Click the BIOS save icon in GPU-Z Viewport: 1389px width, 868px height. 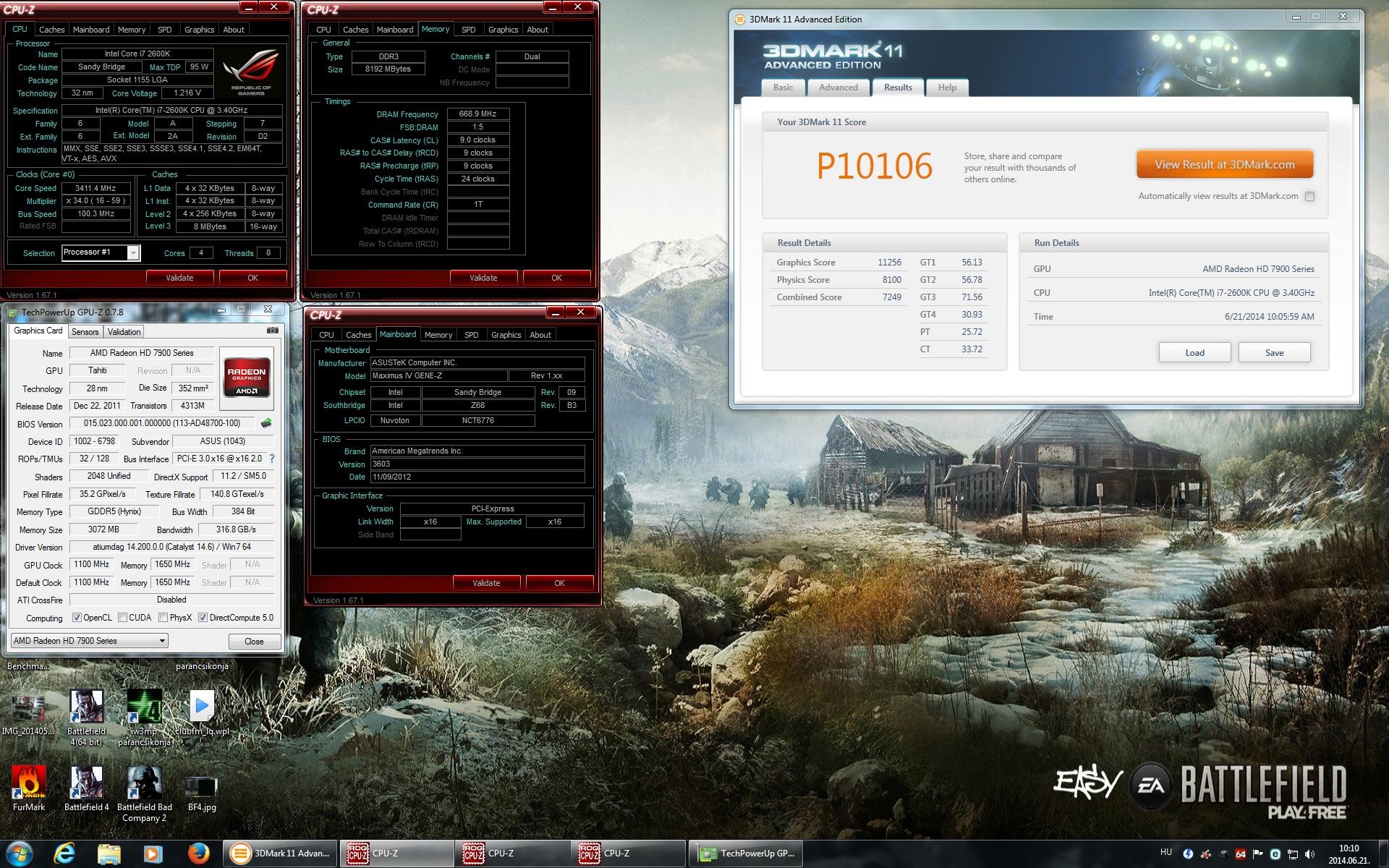coord(266,424)
